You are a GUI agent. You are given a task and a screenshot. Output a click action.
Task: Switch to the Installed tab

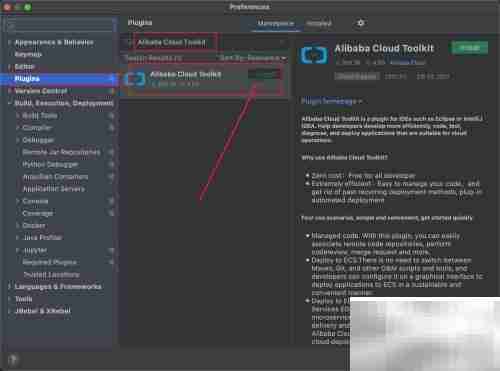(319, 23)
